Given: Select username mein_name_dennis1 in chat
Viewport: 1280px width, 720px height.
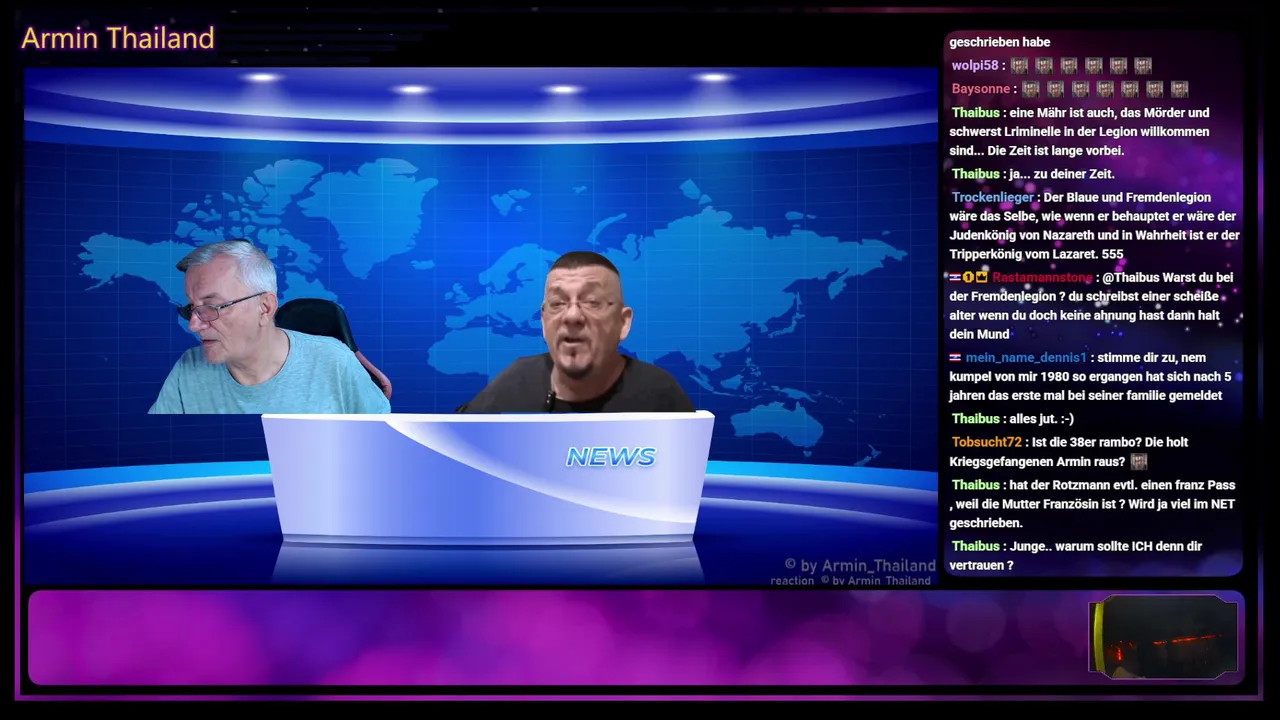Looking at the screenshot, I should (x=1026, y=357).
